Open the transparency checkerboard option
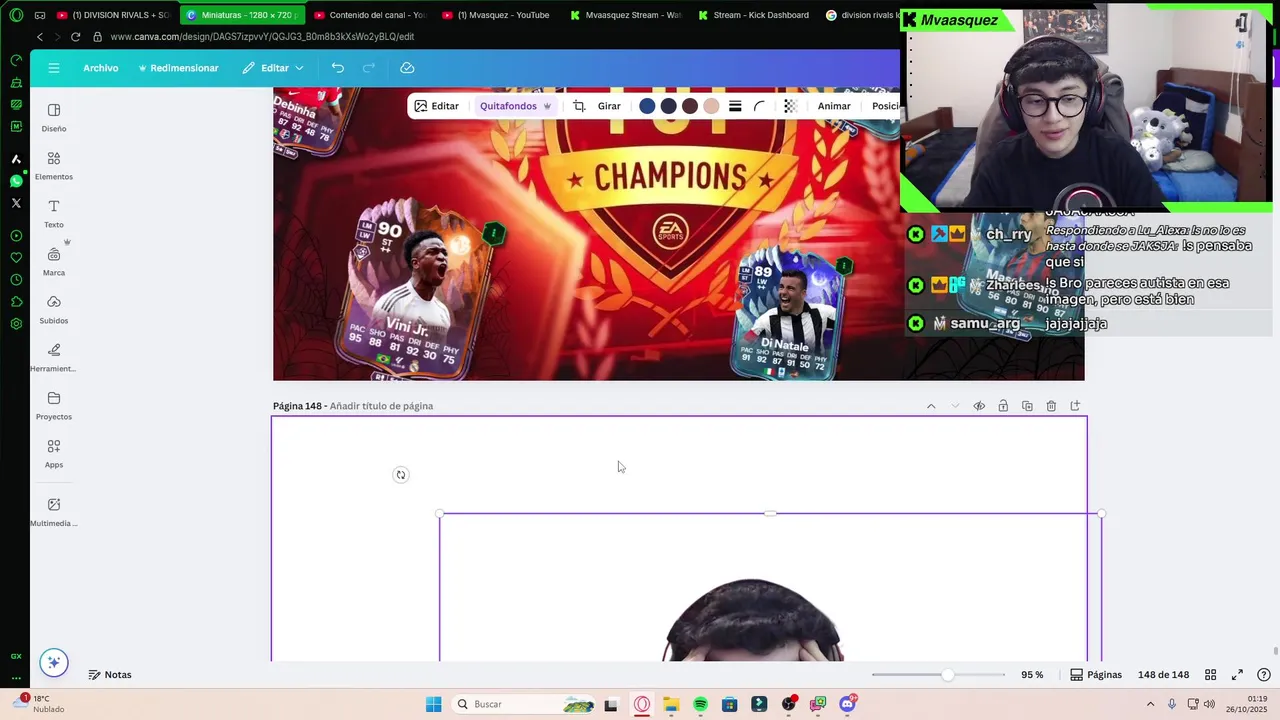The height and width of the screenshot is (720, 1280). [x=789, y=106]
